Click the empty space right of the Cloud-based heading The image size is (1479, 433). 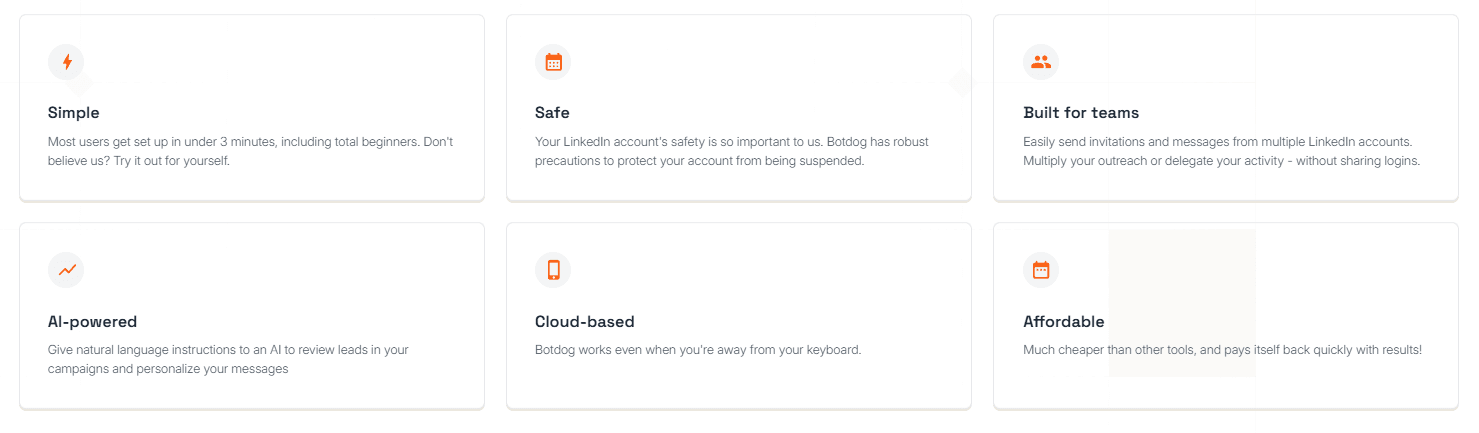800,322
